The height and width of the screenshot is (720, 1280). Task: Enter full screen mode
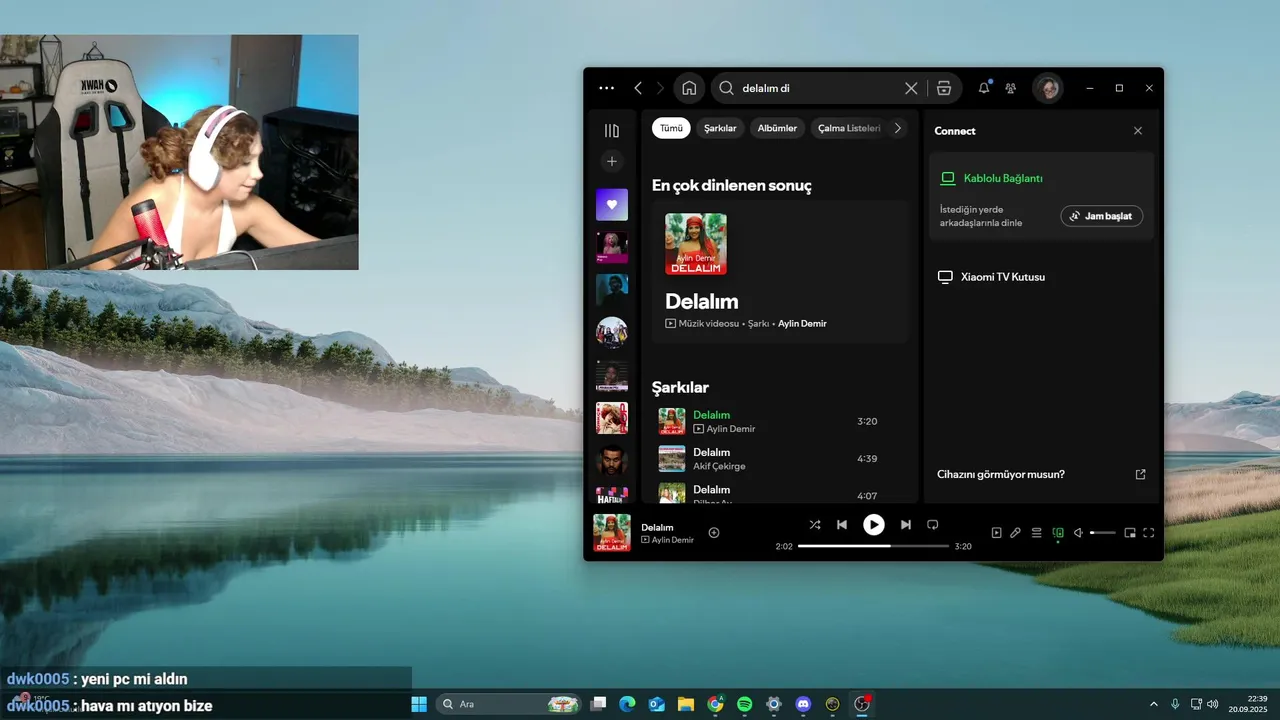pos(1148,533)
